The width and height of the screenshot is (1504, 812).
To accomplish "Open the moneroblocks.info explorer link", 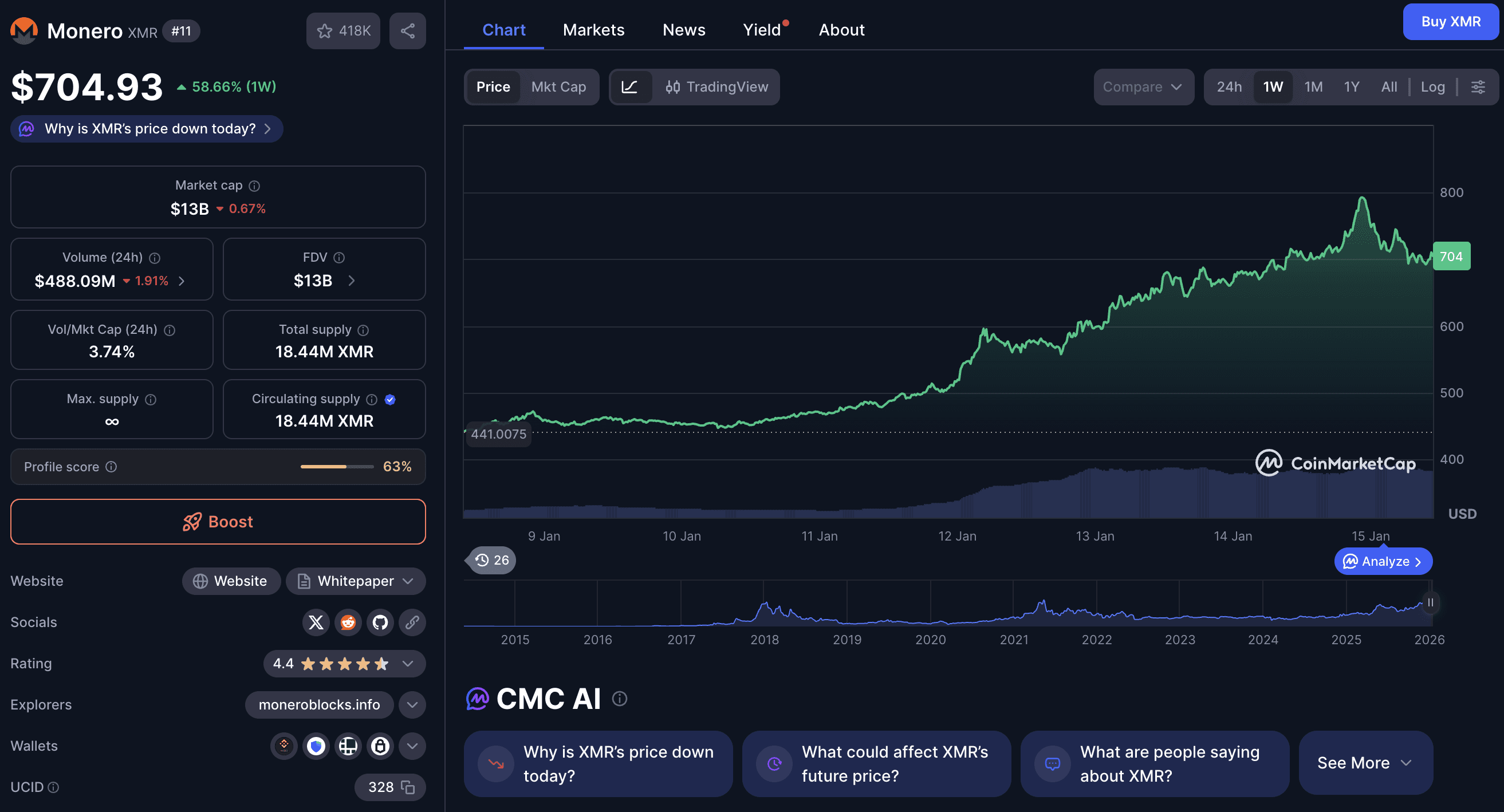I will (x=319, y=704).
